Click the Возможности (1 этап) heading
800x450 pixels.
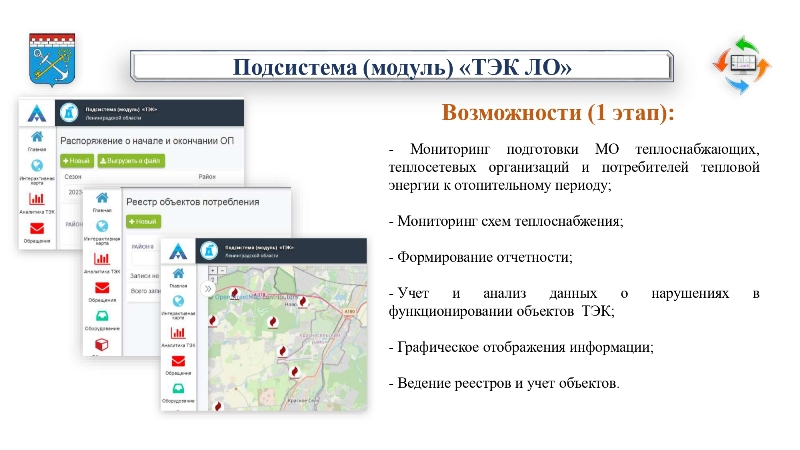(x=558, y=112)
